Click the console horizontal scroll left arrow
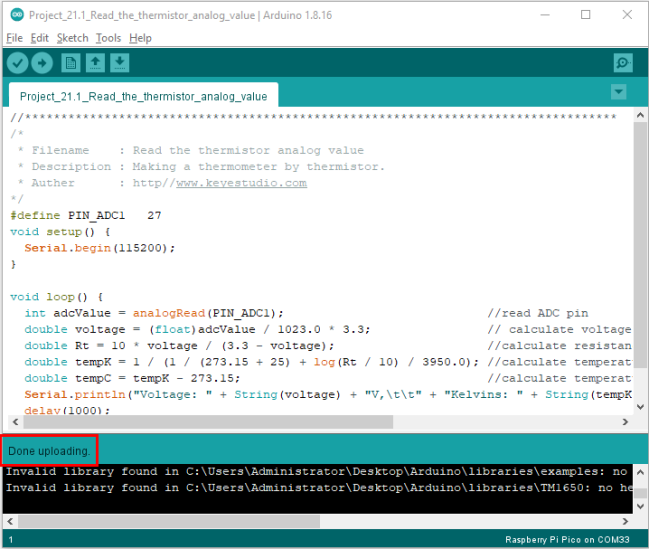Image resolution: width=650 pixels, height=549 pixels. 11,521
